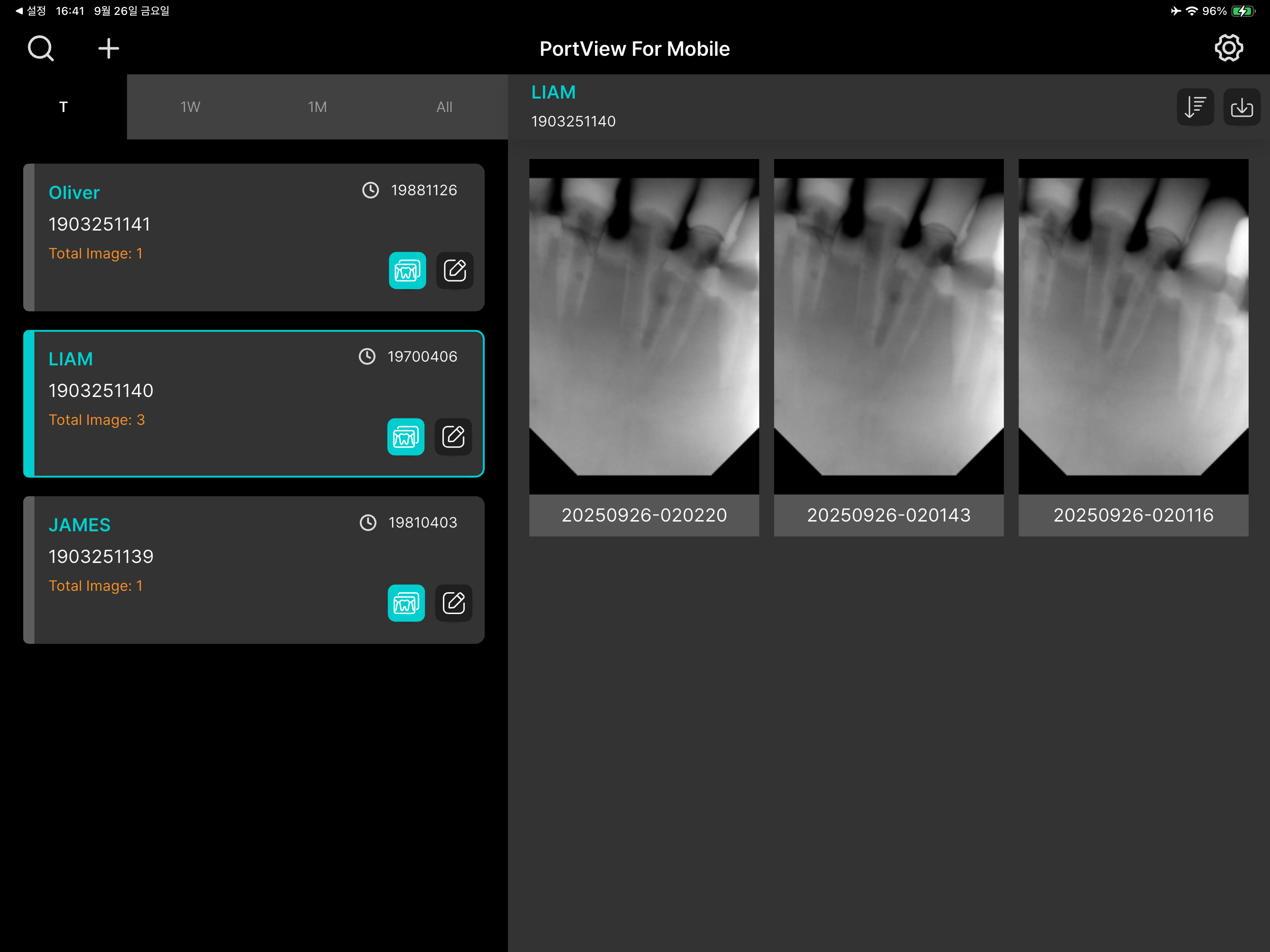Open X-ray thumbnail 20250926-020116

point(1133,326)
